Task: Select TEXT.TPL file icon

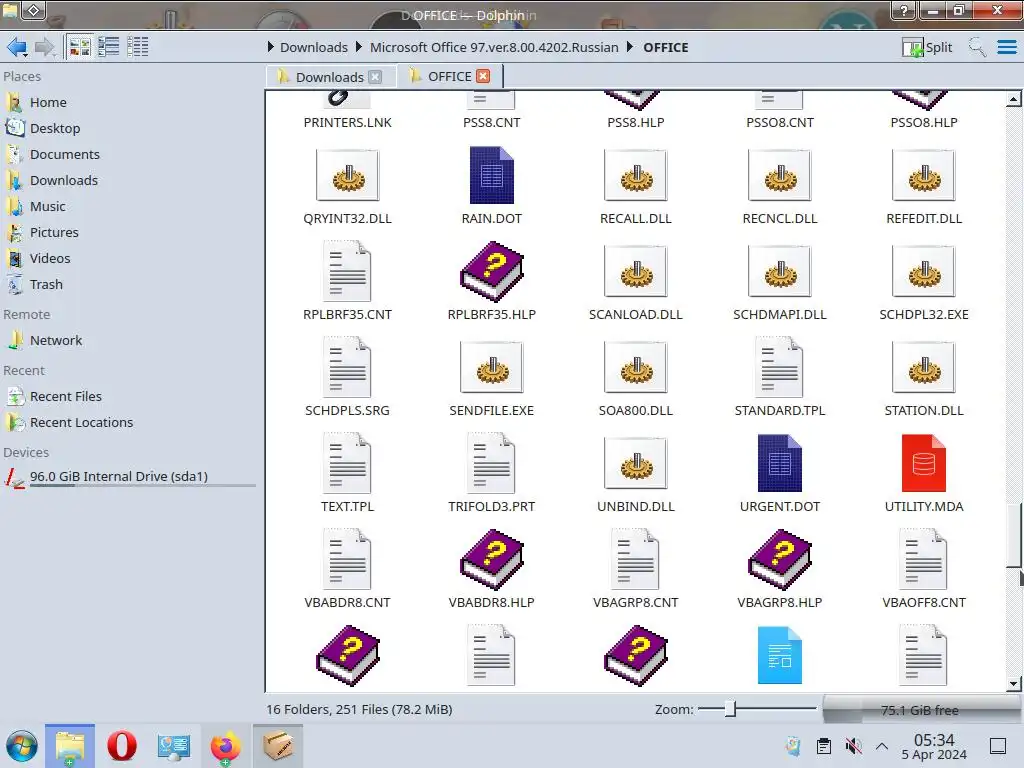Action: coord(347,463)
